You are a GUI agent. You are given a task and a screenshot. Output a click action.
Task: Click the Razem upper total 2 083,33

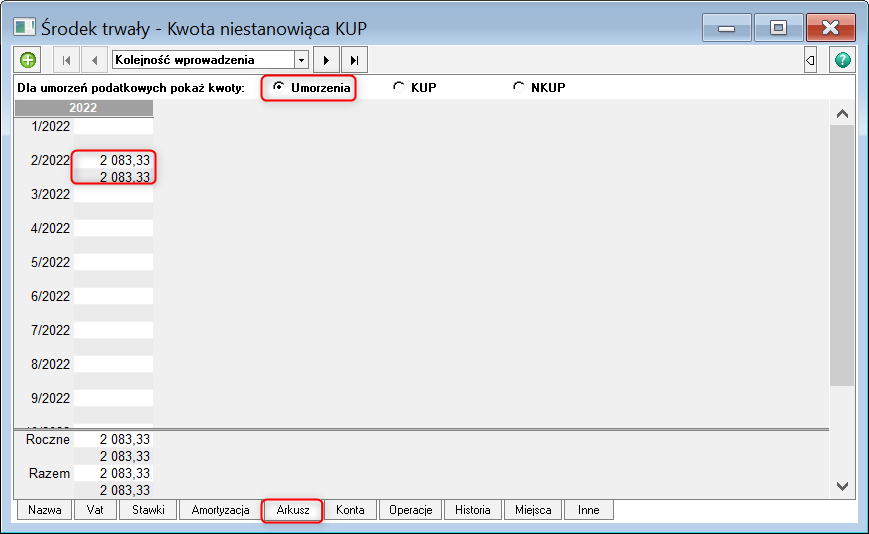click(x=125, y=474)
